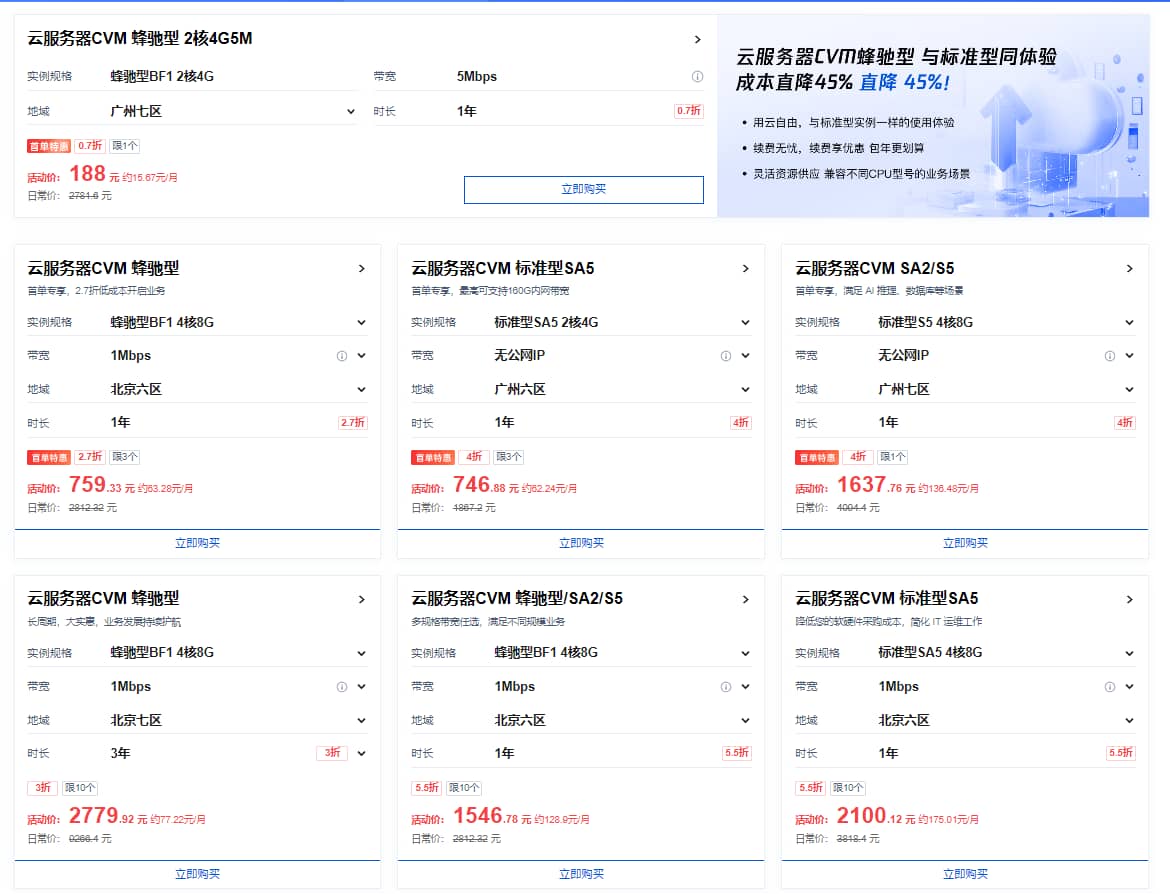Expand the 广州七区 region dropdown in top card
This screenshot has width=1170, height=894.
[x=350, y=112]
